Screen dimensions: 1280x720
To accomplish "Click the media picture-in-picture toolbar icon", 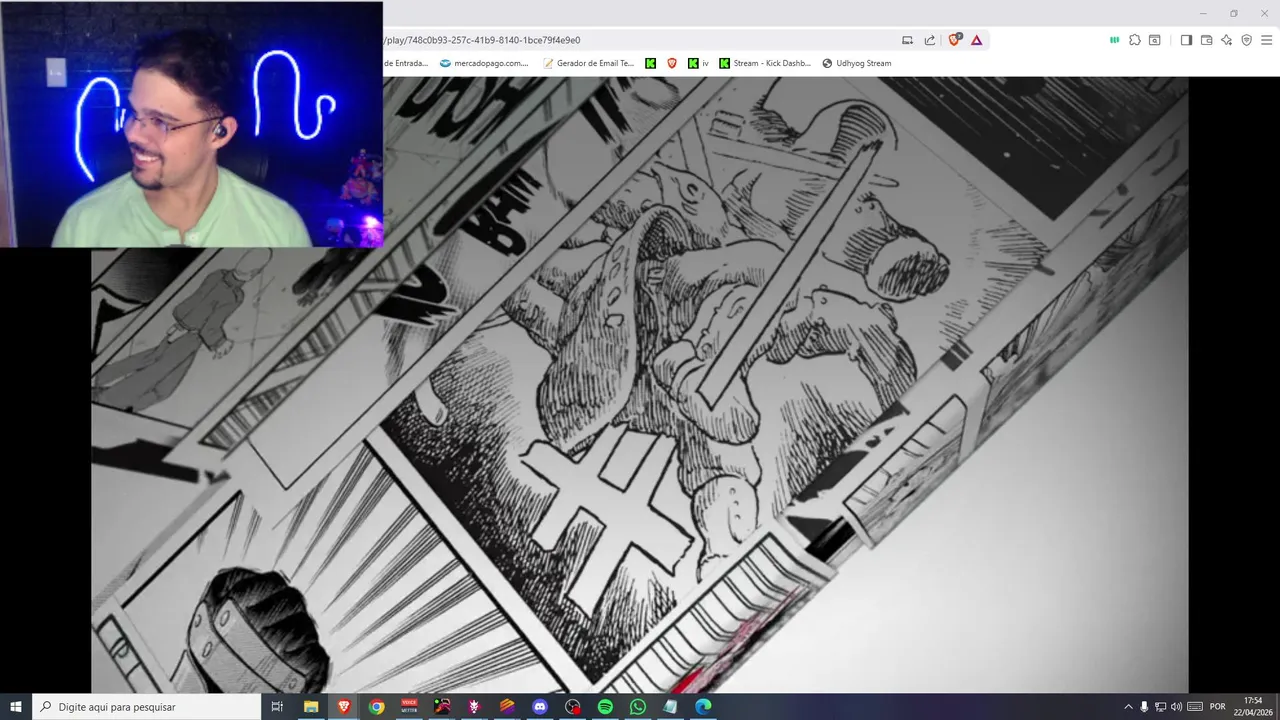I will point(1154,40).
